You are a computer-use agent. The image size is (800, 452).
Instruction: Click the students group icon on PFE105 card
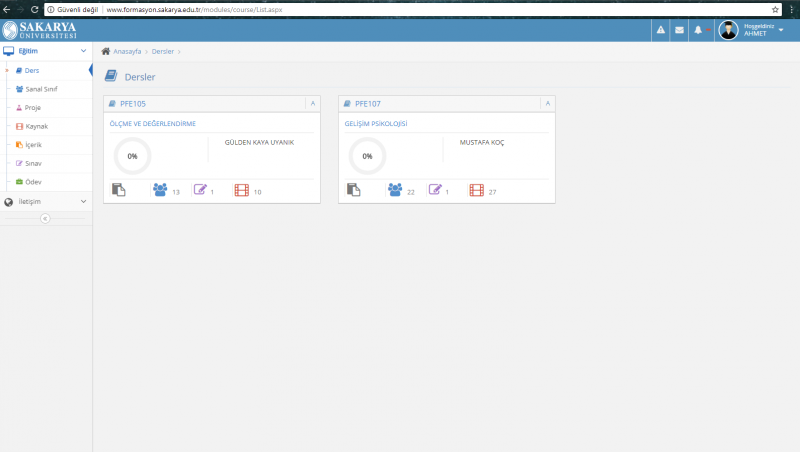160,190
